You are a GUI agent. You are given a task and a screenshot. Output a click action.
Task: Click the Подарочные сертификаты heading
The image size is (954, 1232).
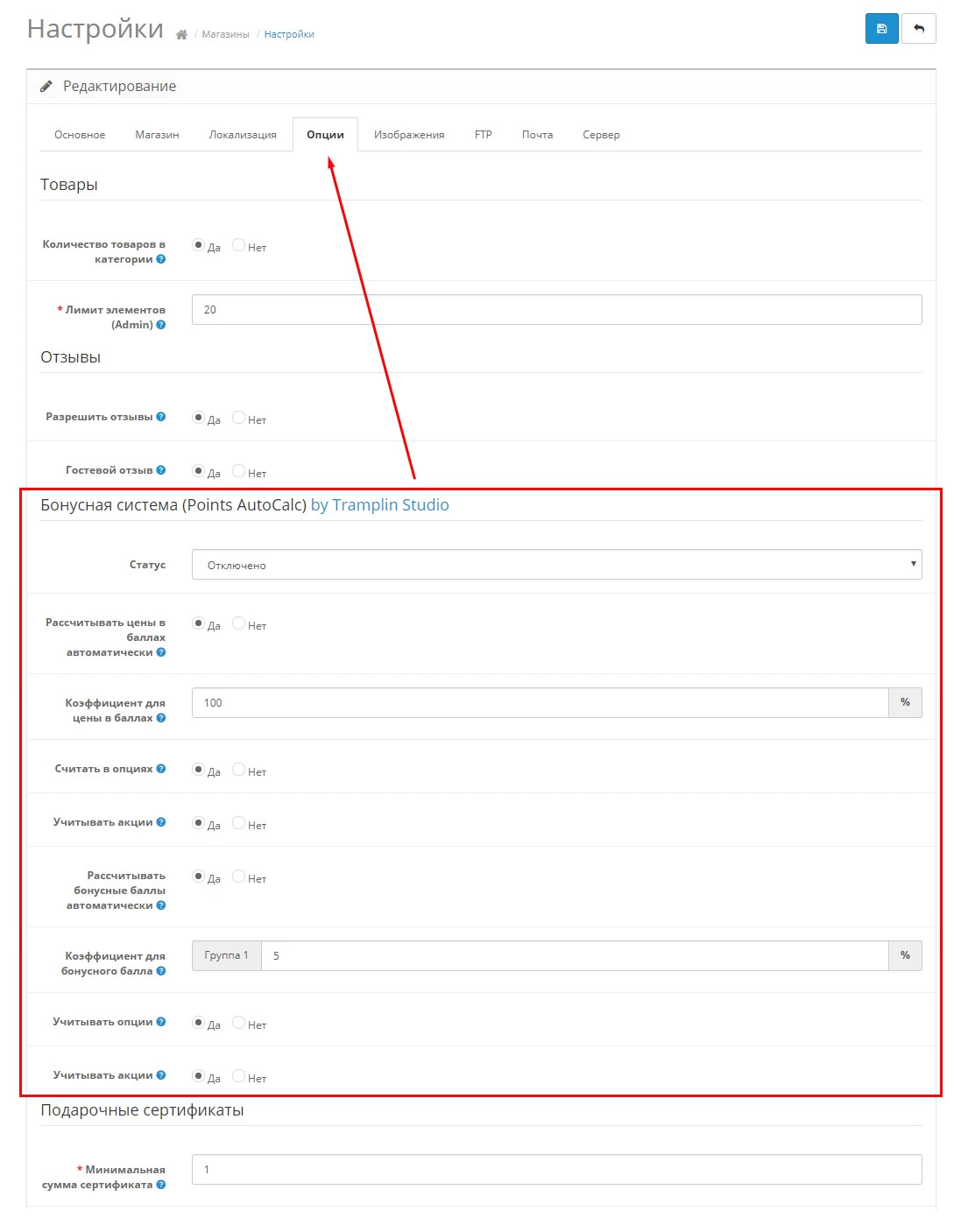[x=142, y=1110]
